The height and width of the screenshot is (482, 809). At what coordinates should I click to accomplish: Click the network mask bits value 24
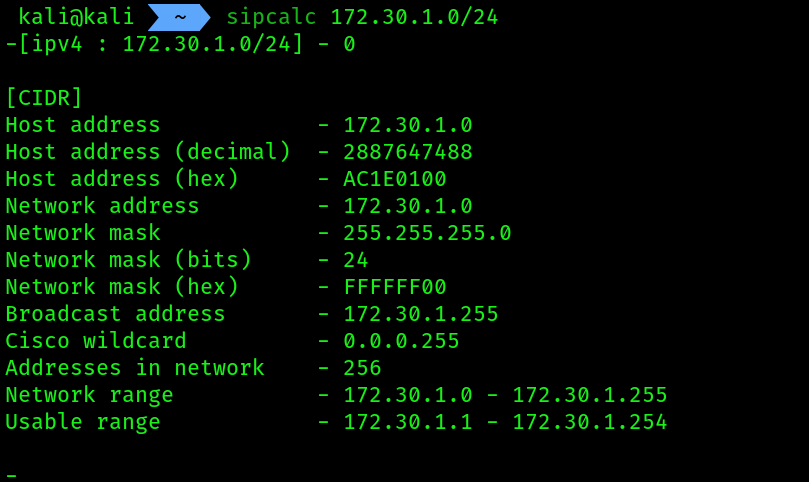(x=356, y=260)
